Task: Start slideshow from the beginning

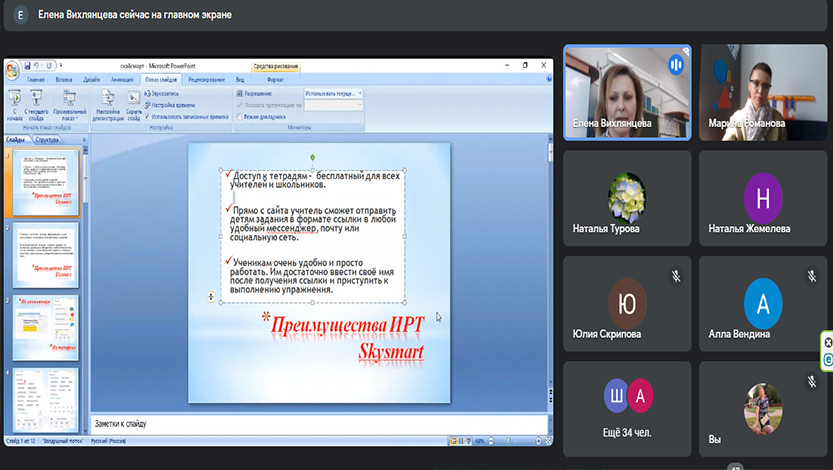Action: point(14,102)
